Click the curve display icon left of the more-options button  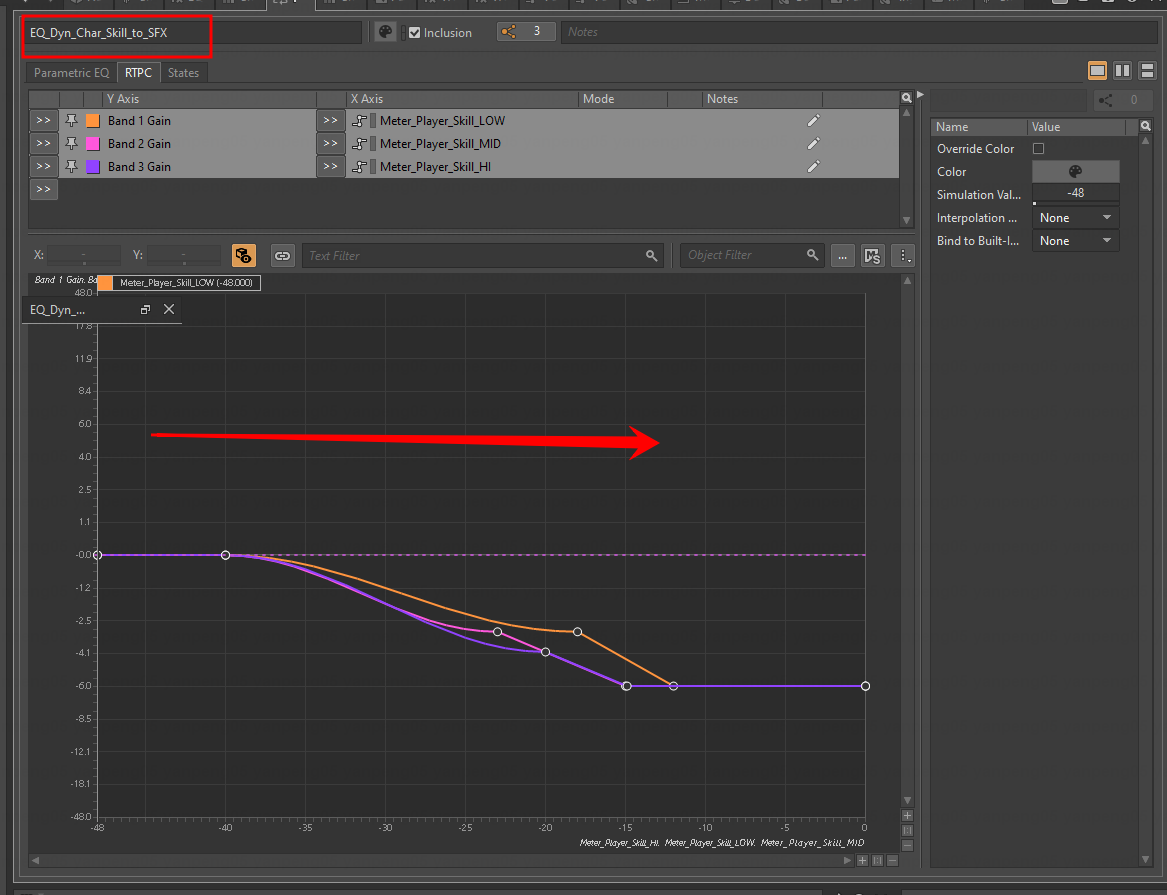coord(872,256)
